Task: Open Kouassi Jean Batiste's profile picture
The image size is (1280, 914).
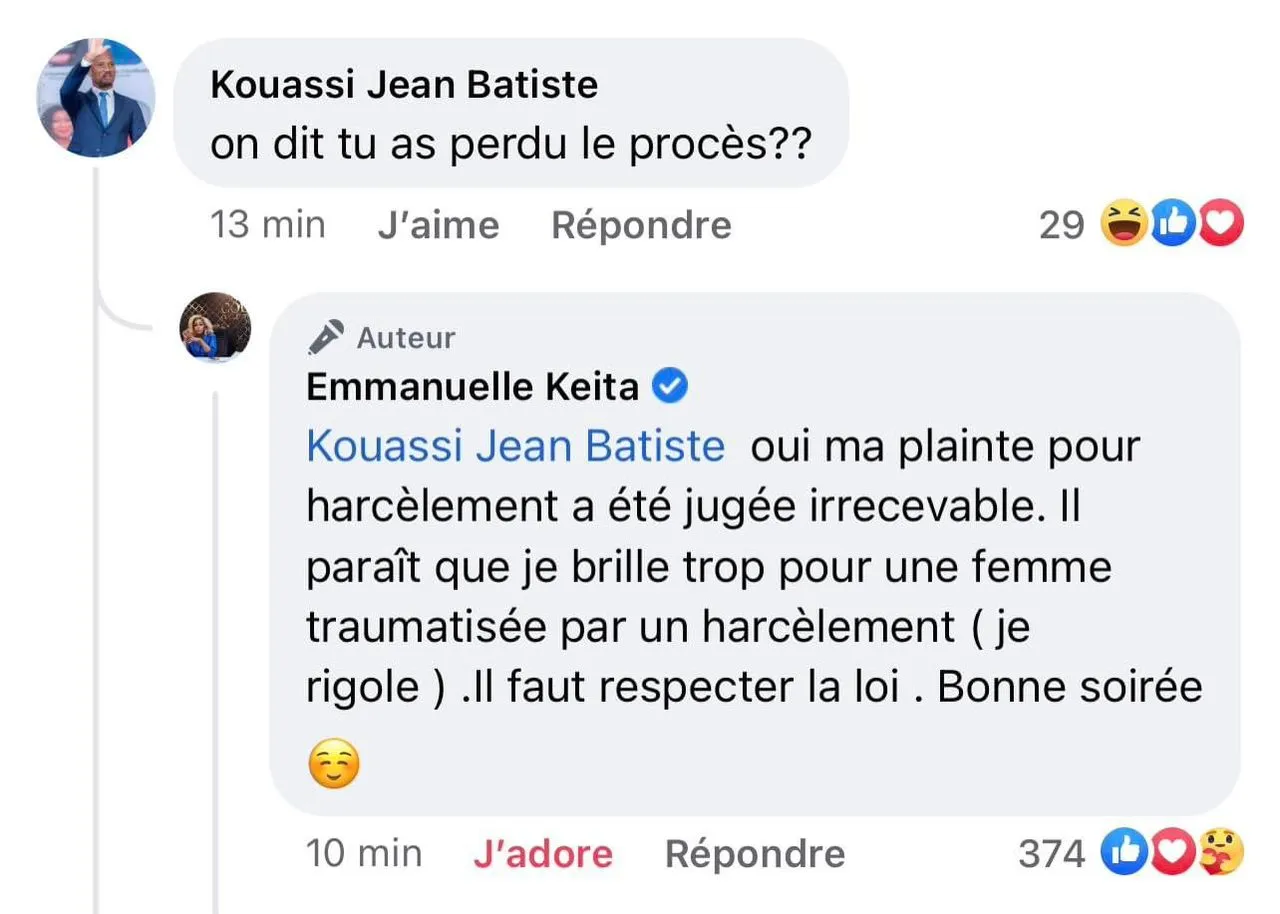Action: tap(96, 98)
